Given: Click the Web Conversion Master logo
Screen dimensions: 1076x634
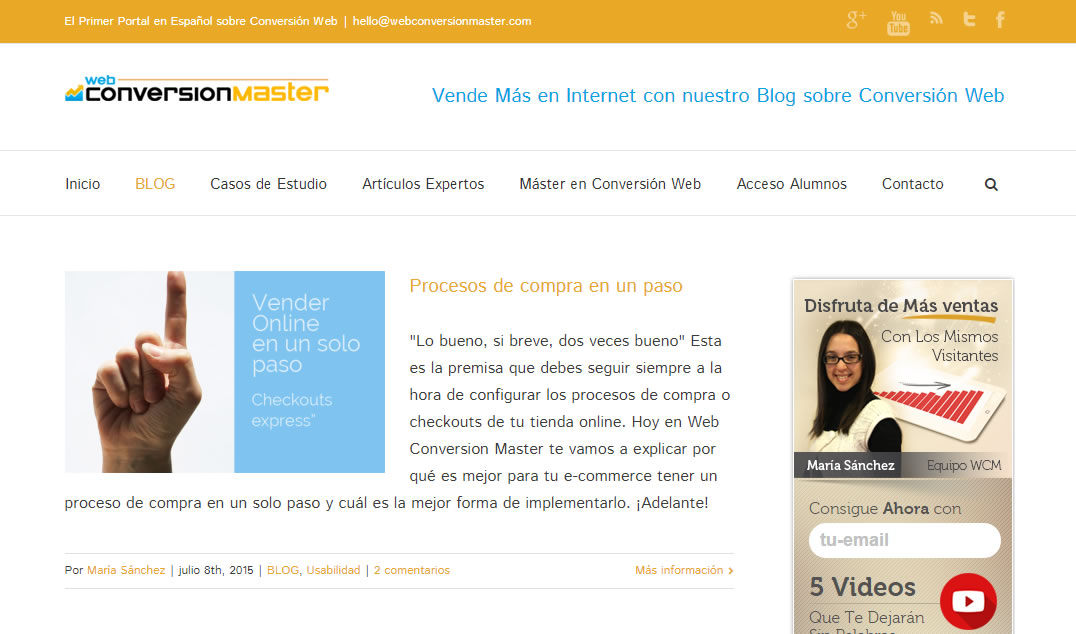Looking at the screenshot, I should (196, 89).
